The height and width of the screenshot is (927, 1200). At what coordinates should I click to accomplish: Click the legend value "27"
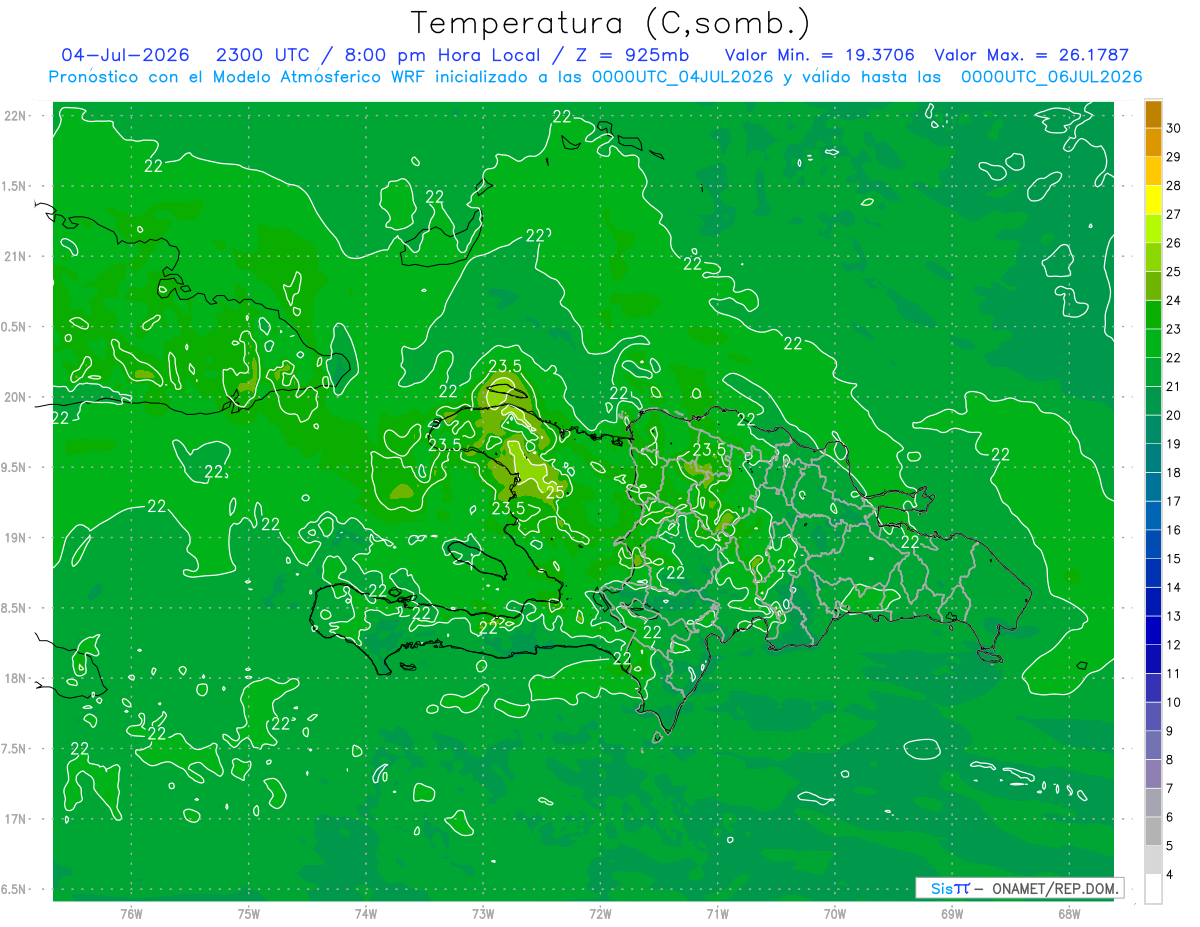(1174, 214)
